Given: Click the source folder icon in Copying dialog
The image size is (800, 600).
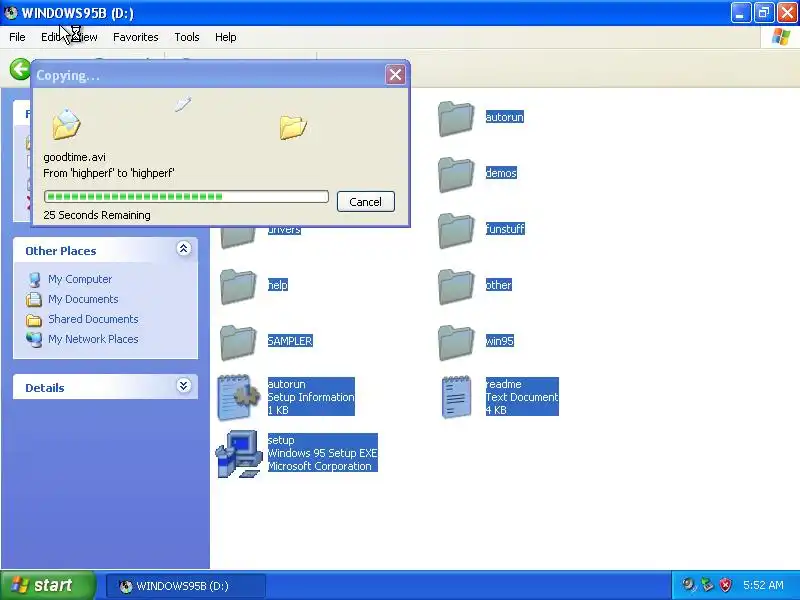Looking at the screenshot, I should pyautogui.click(x=66, y=124).
